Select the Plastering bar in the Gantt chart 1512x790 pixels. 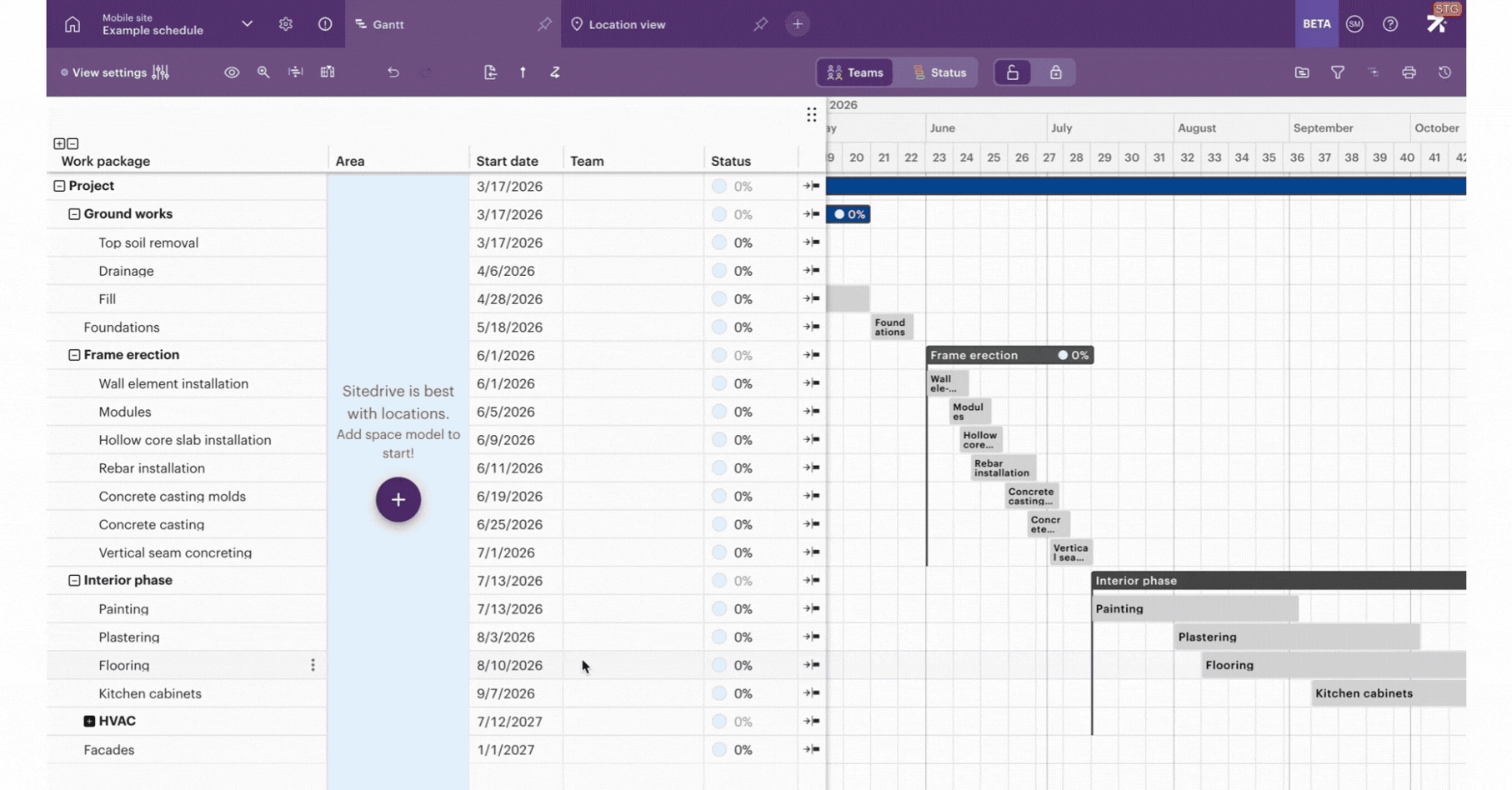[x=1297, y=637]
